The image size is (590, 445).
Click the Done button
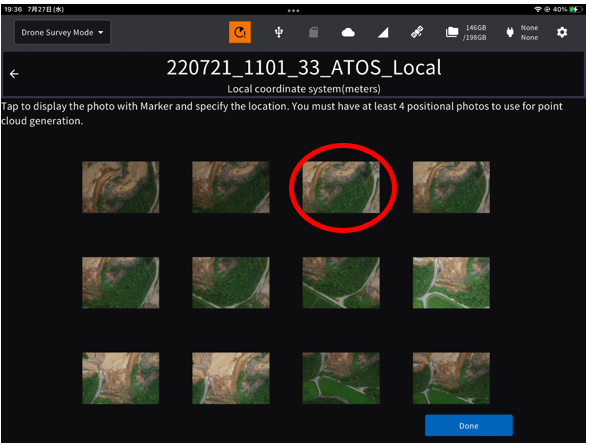pyautogui.click(x=468, y=425)
